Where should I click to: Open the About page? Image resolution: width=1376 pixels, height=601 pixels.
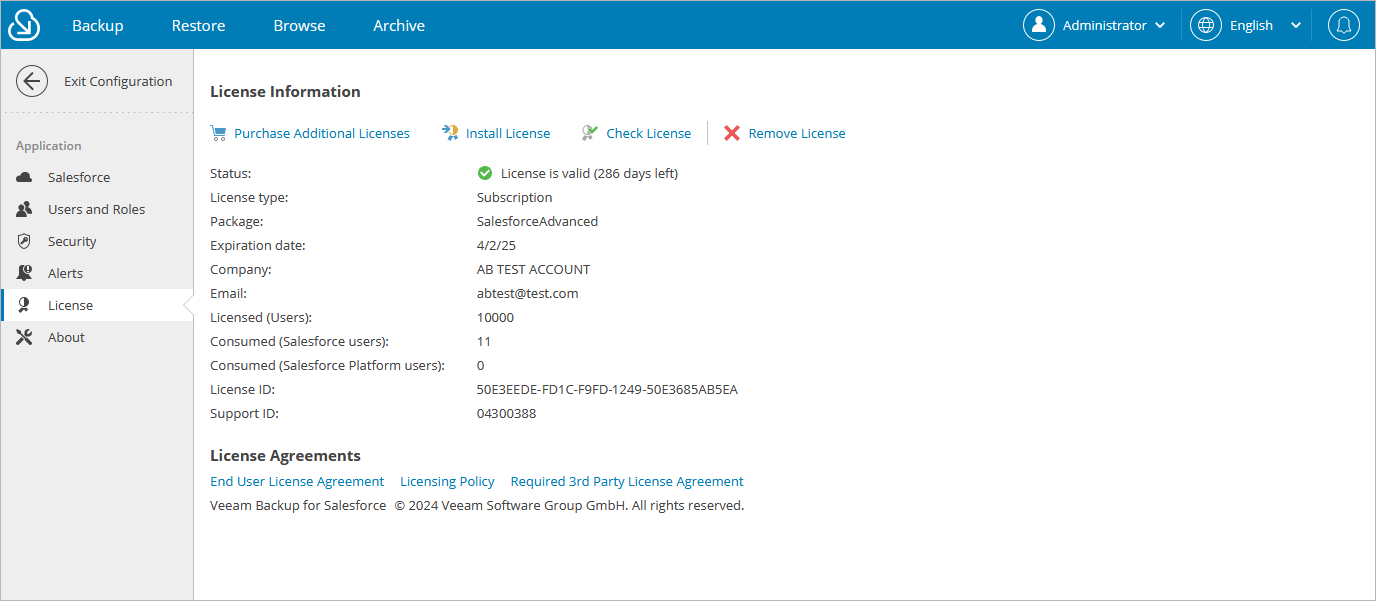coord(97,337)
